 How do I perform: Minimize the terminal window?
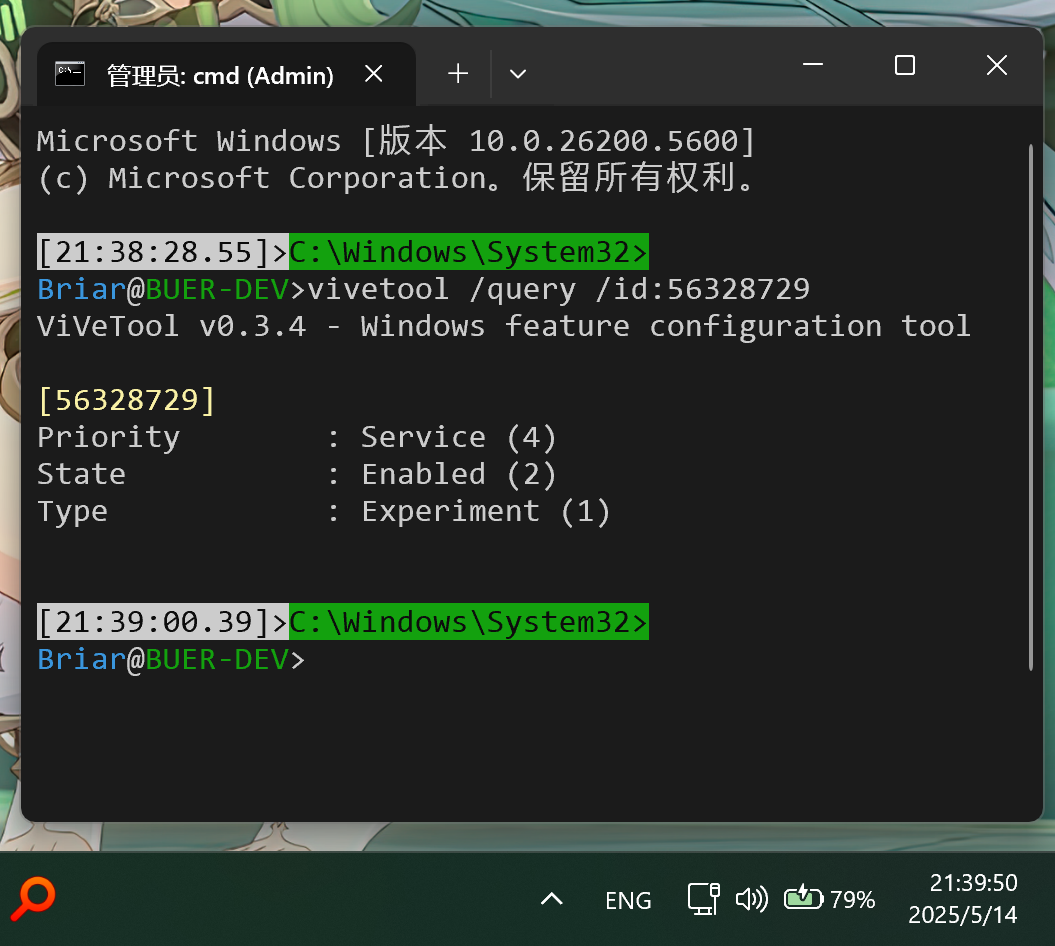coord(813,66)
